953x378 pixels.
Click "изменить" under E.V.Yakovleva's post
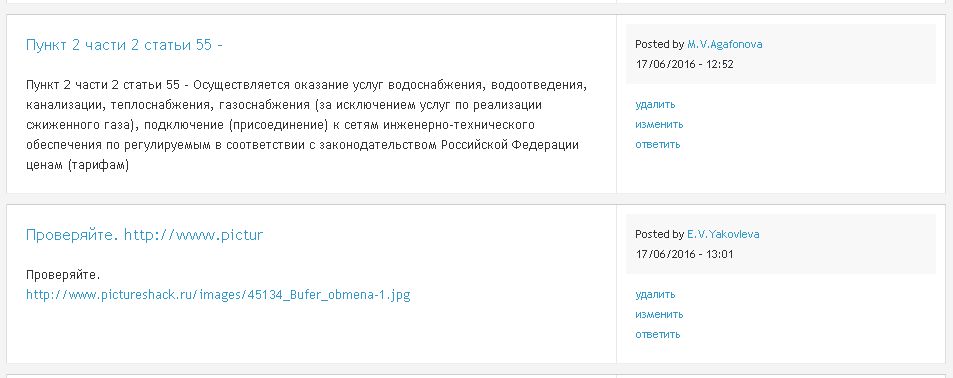pos(659,315)
